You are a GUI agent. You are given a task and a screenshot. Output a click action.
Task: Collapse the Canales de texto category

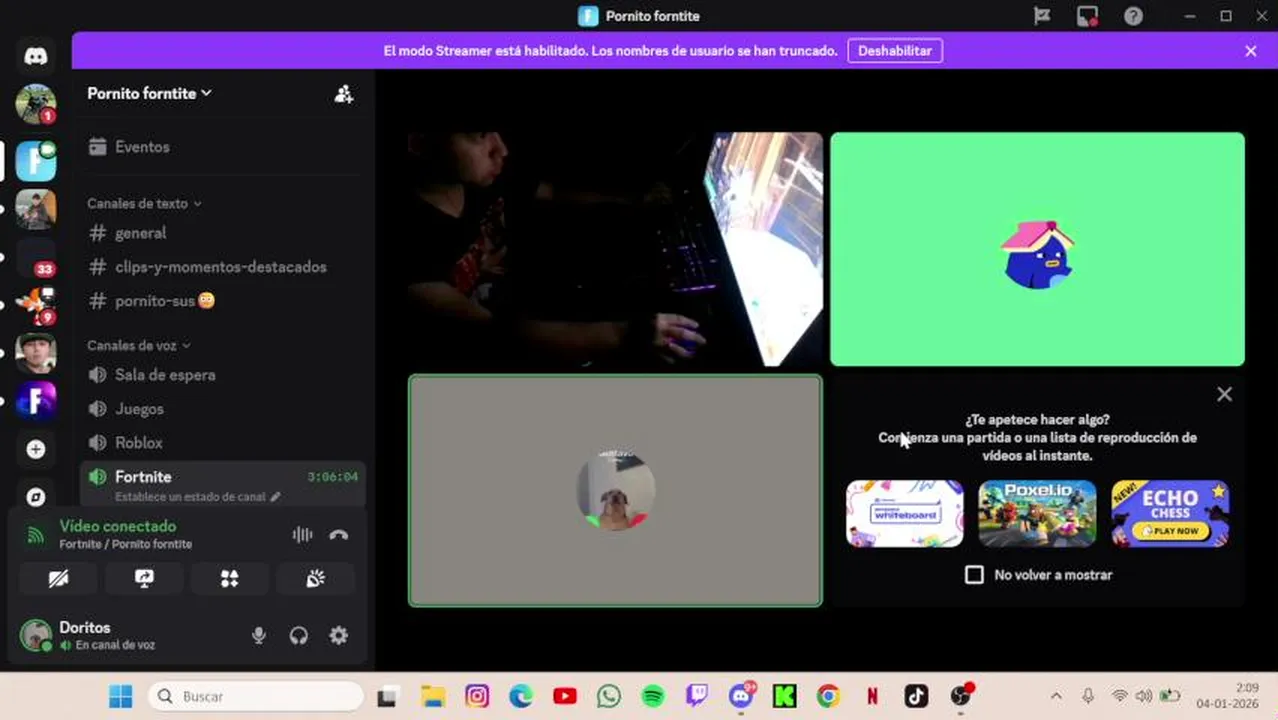[x=144, y=203]
